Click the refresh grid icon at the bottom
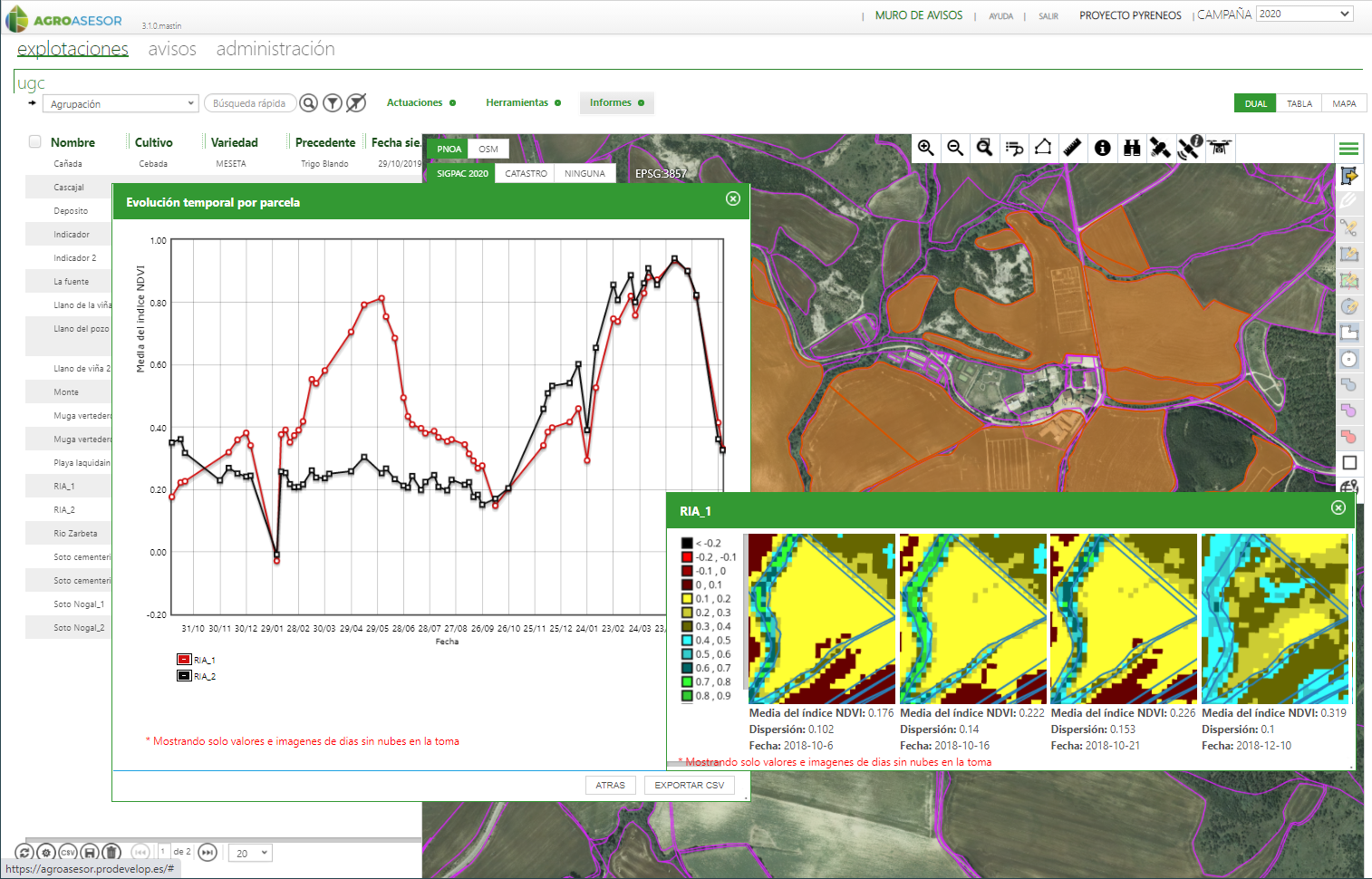This screenshot has width=1372, height=879. [x=24, y=853]
